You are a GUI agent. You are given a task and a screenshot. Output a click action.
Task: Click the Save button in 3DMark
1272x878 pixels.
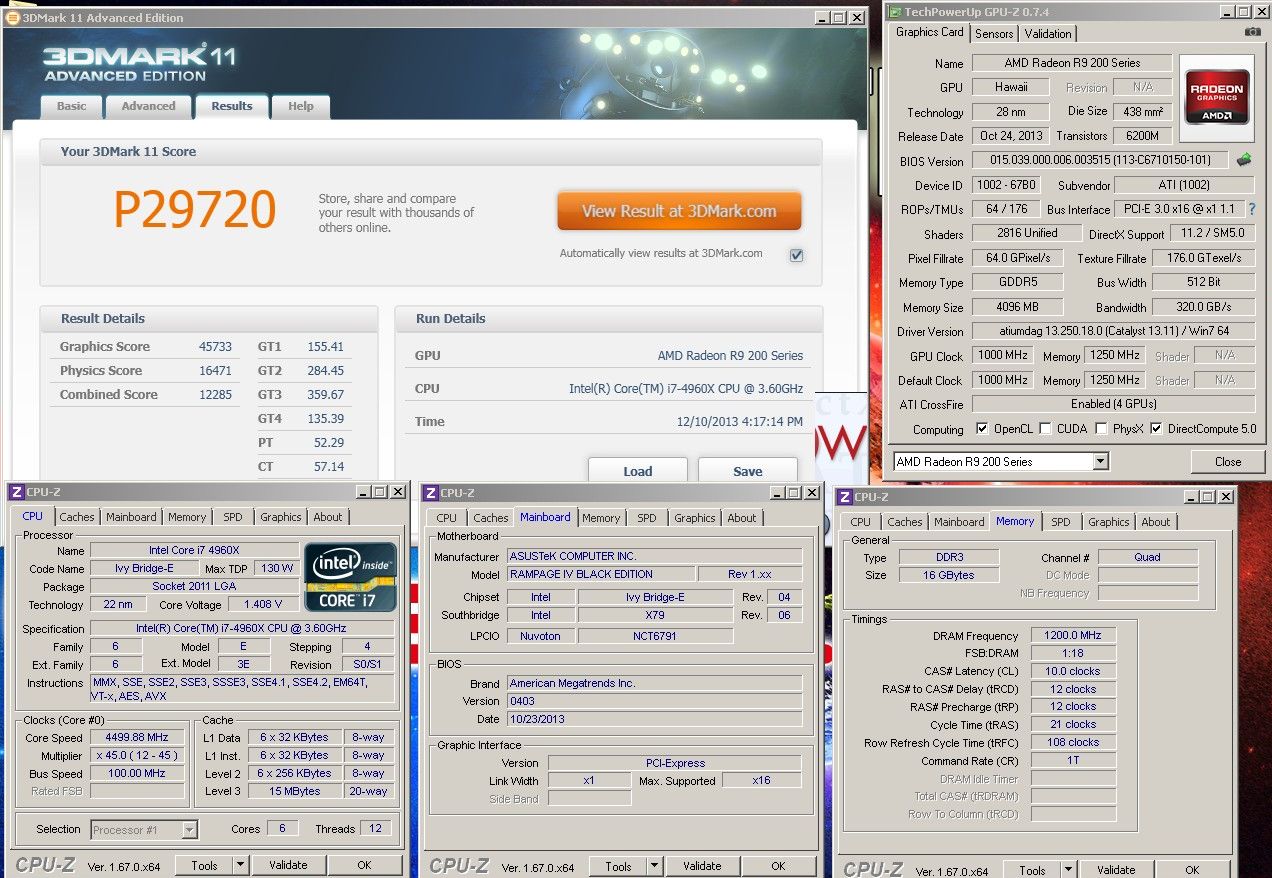pos(747,471)
